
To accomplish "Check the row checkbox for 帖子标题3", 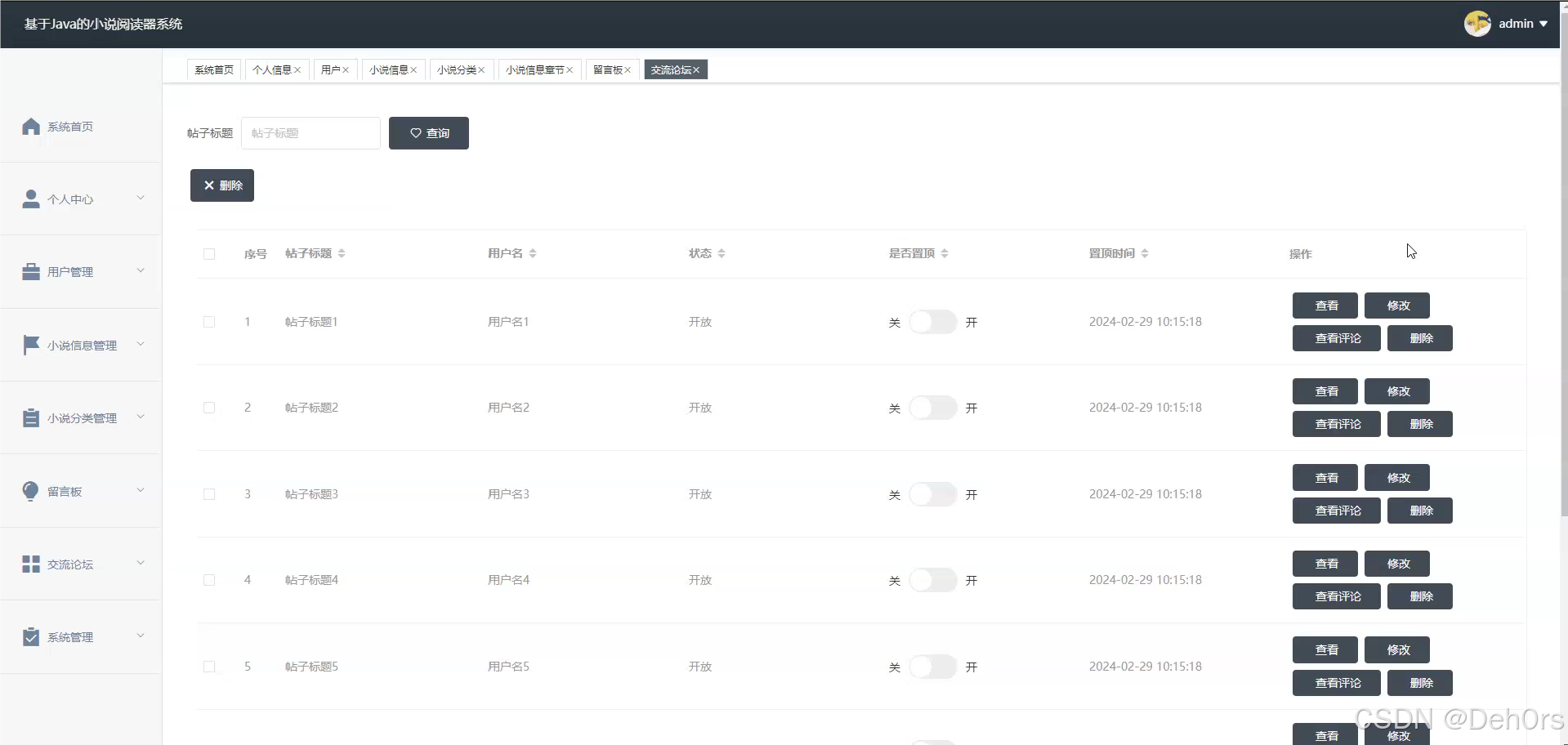I will (208, 494).
